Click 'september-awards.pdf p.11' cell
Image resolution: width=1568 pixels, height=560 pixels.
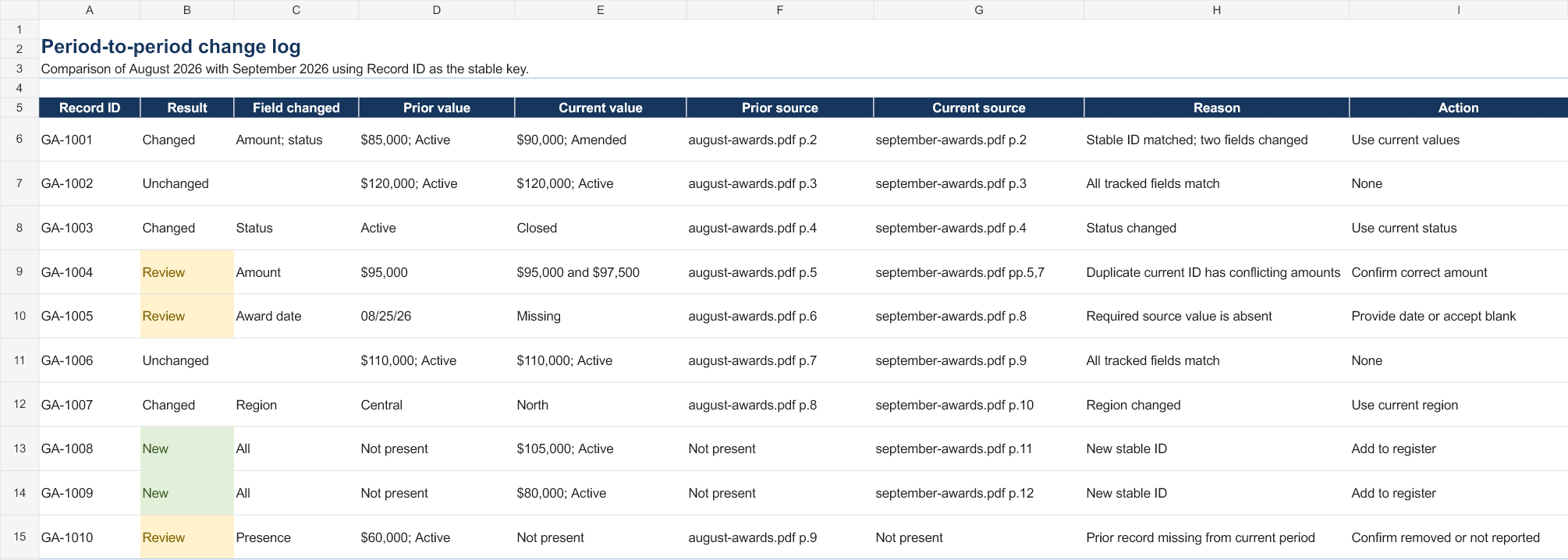(x=979, y=448)
